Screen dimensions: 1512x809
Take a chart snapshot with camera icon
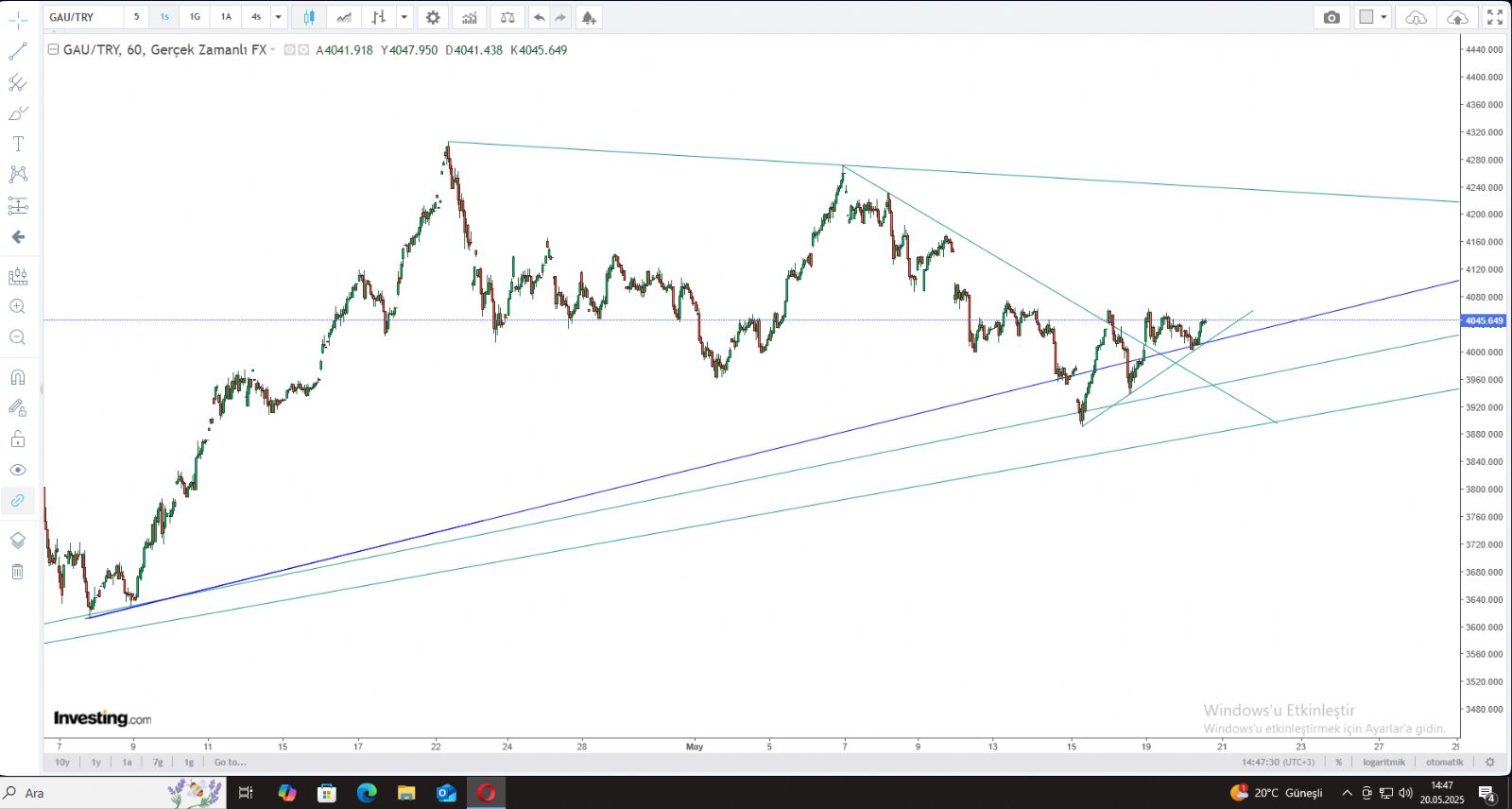pyautogui.click(x=1332, y=17)
